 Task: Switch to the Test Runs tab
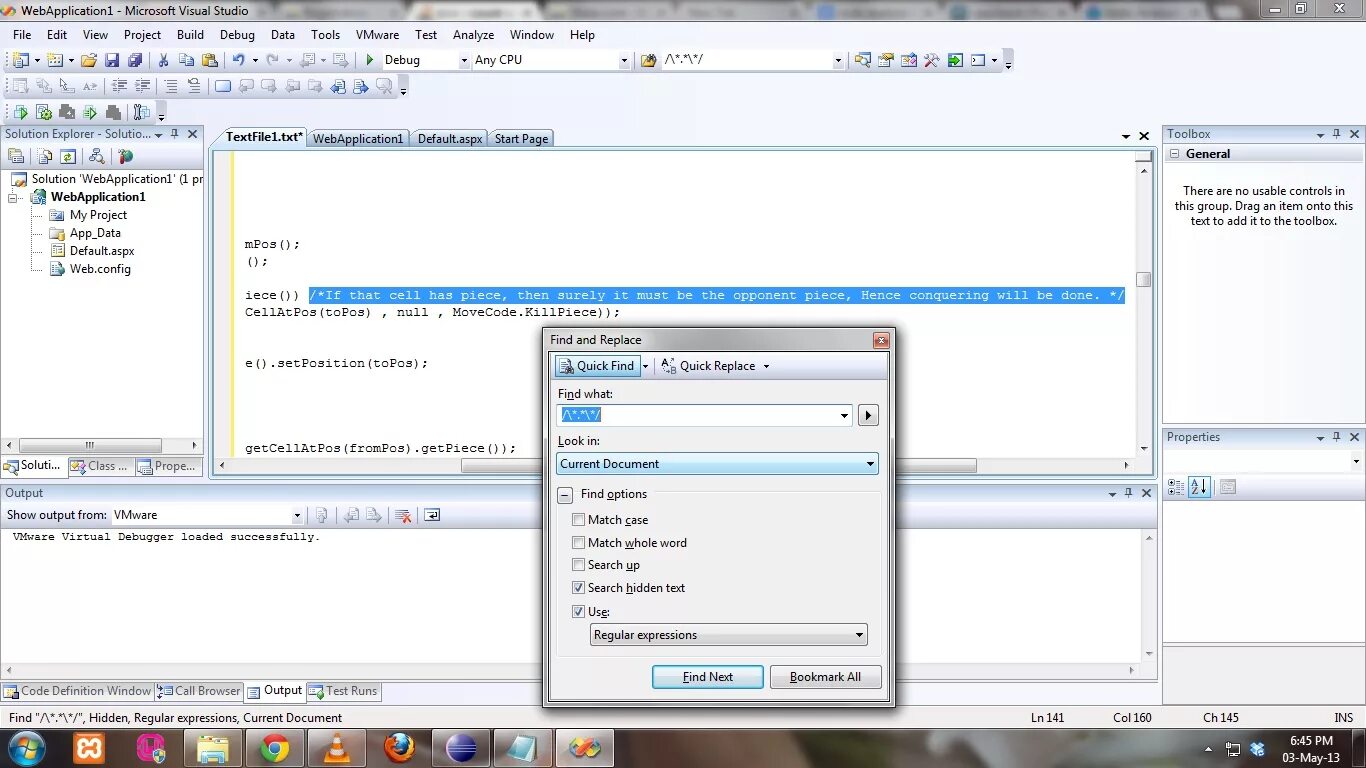(x=344, y=691)
